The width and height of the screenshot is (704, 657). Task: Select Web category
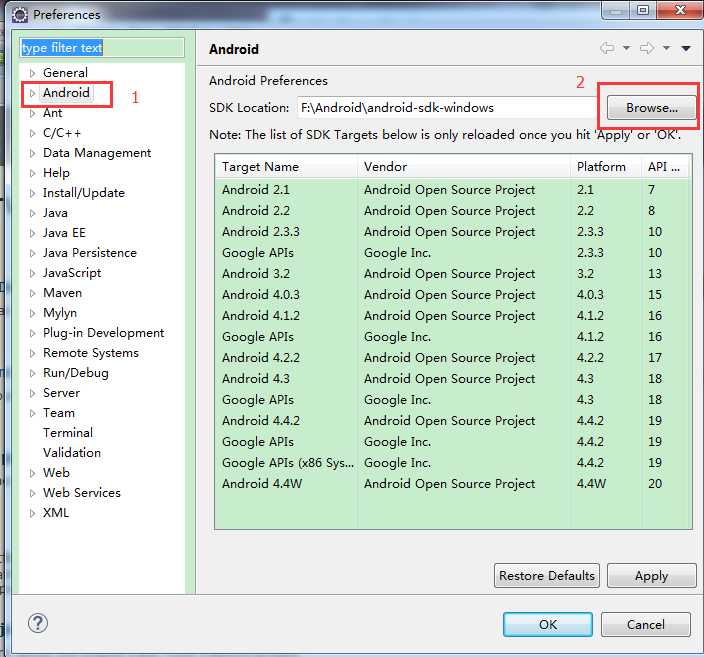pos(56,473)
